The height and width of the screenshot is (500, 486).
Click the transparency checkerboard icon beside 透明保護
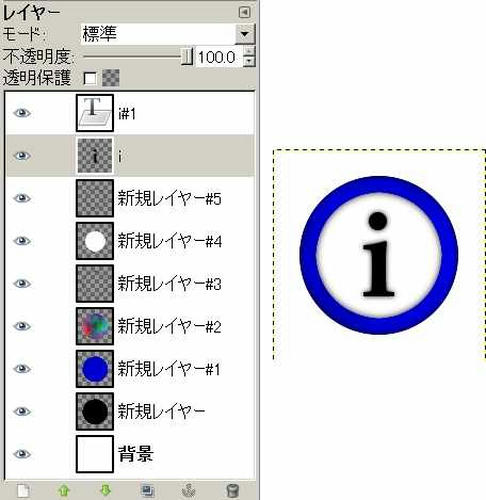tap(111, 78)
